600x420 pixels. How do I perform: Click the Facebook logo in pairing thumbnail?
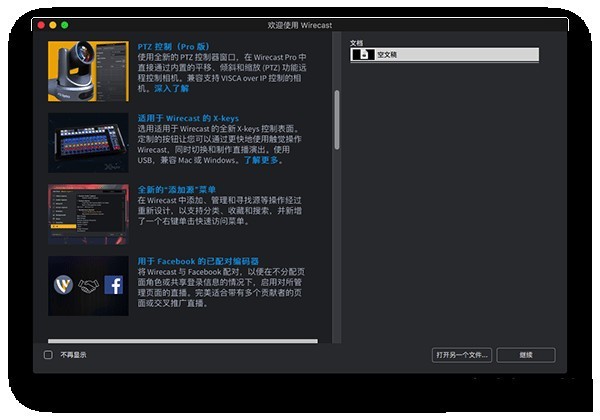coord(114,285)
